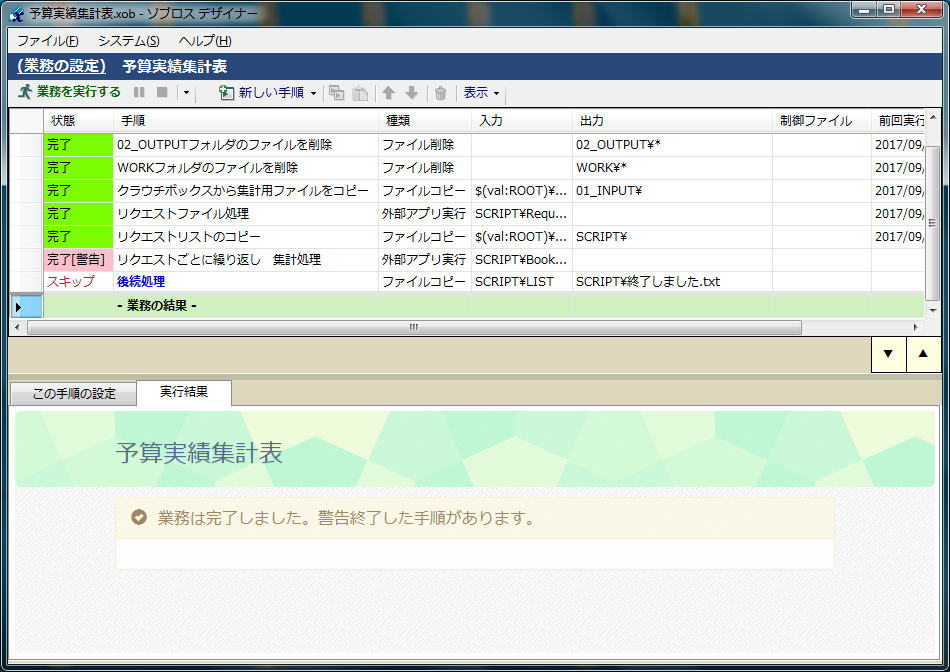This screenshot has width=950, height=672.
Task: Click the SCRIPT¥終了しました.txt output cell
Action: (x=672, y=282)
